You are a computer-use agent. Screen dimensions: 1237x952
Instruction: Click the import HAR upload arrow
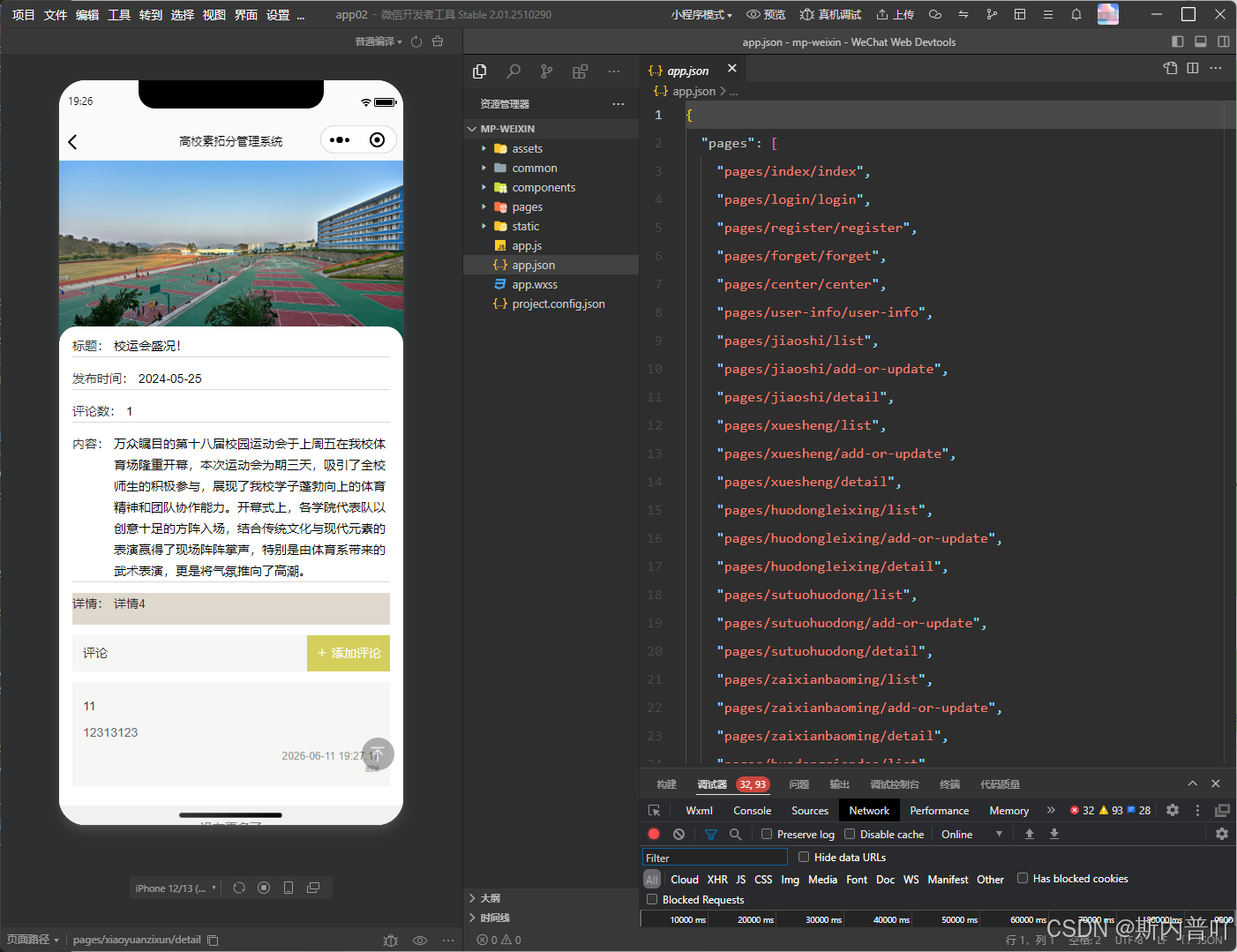pos(1029,834)
